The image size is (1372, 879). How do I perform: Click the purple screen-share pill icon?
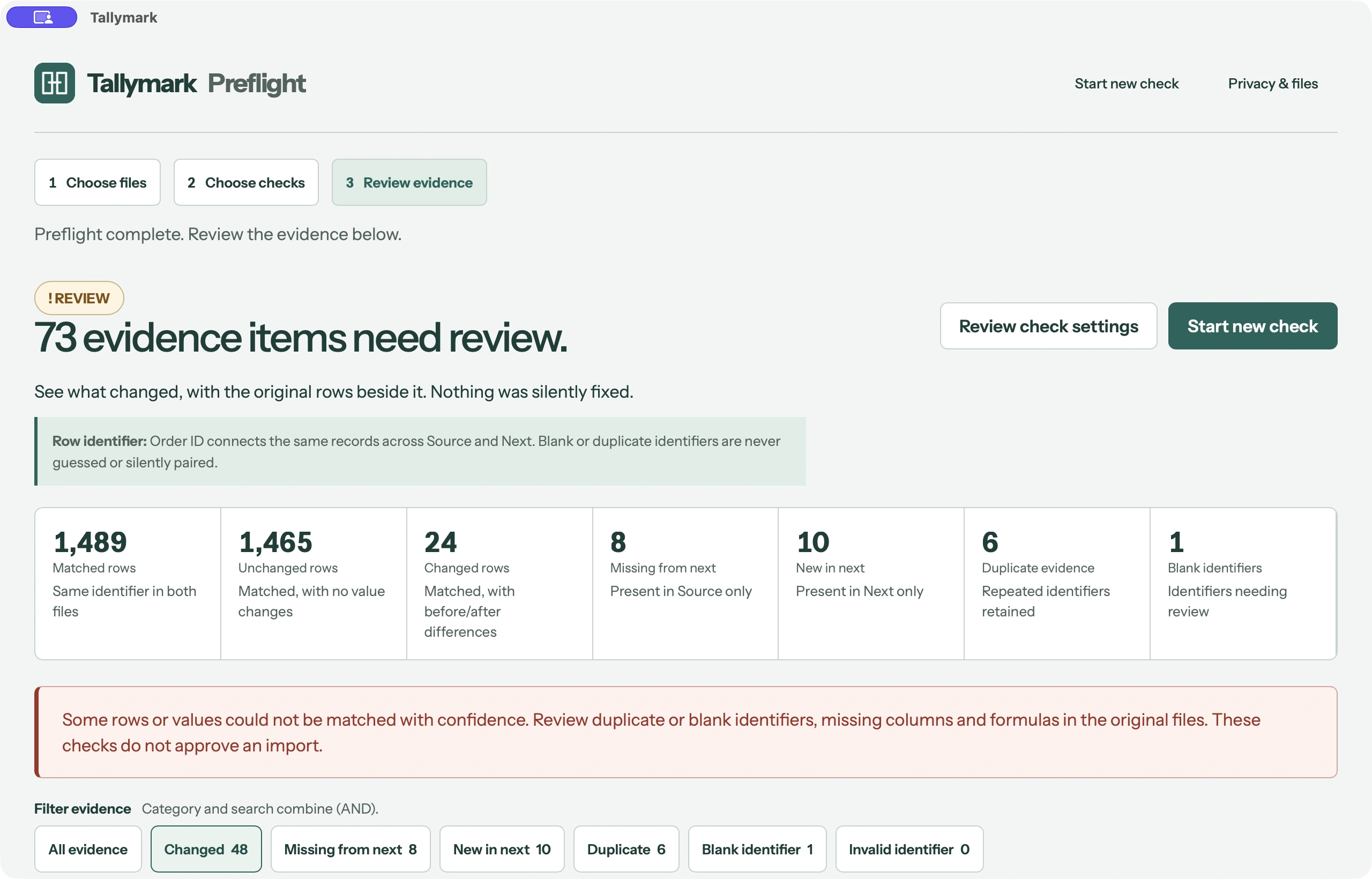click(x=42, y=17)
